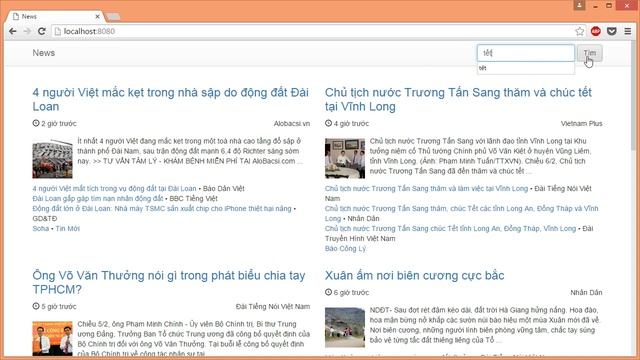Click the 2 giờ trước timestamp
640x360 pixels.
[59, 124]
